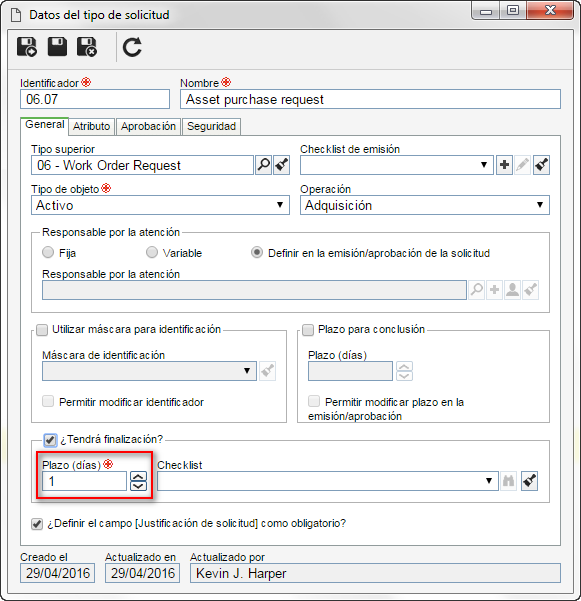
Task: Increase Plazo (días) with up stepper arrow
Action: coord(138,476)
